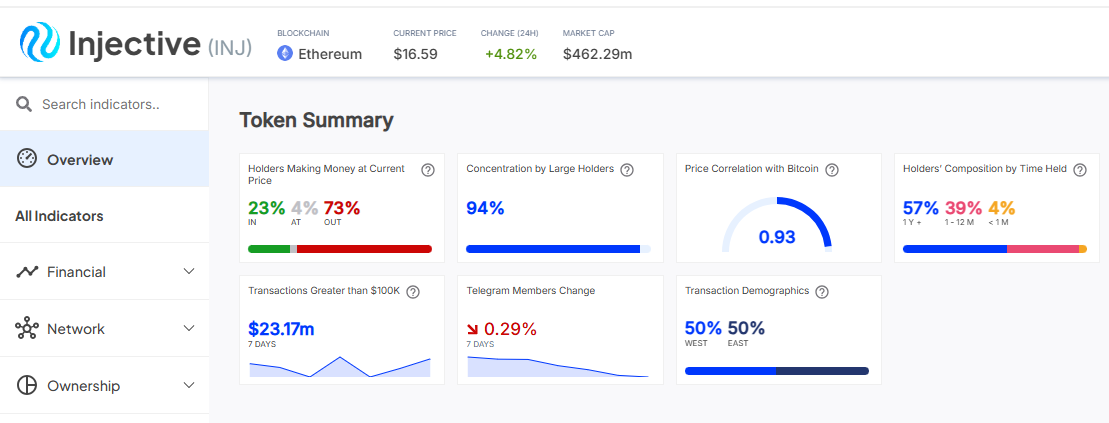This screenshot has width=1109, height=423.
Task: Click the $16.59 current price
Action: (x=415, y=54)
